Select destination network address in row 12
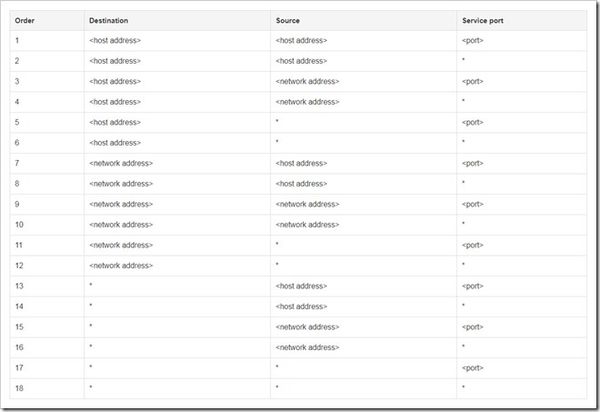The height and width of the screenshot is (412, 600). coord(121,265)
